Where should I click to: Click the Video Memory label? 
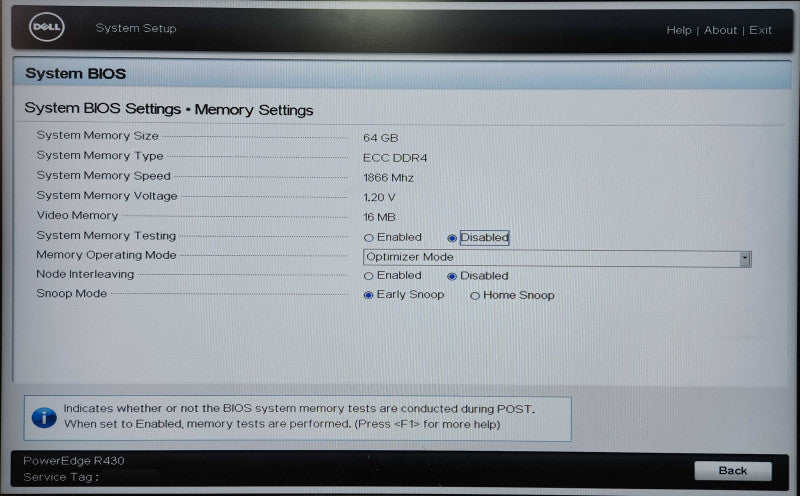pyautogui.click(x=77, y=215)
